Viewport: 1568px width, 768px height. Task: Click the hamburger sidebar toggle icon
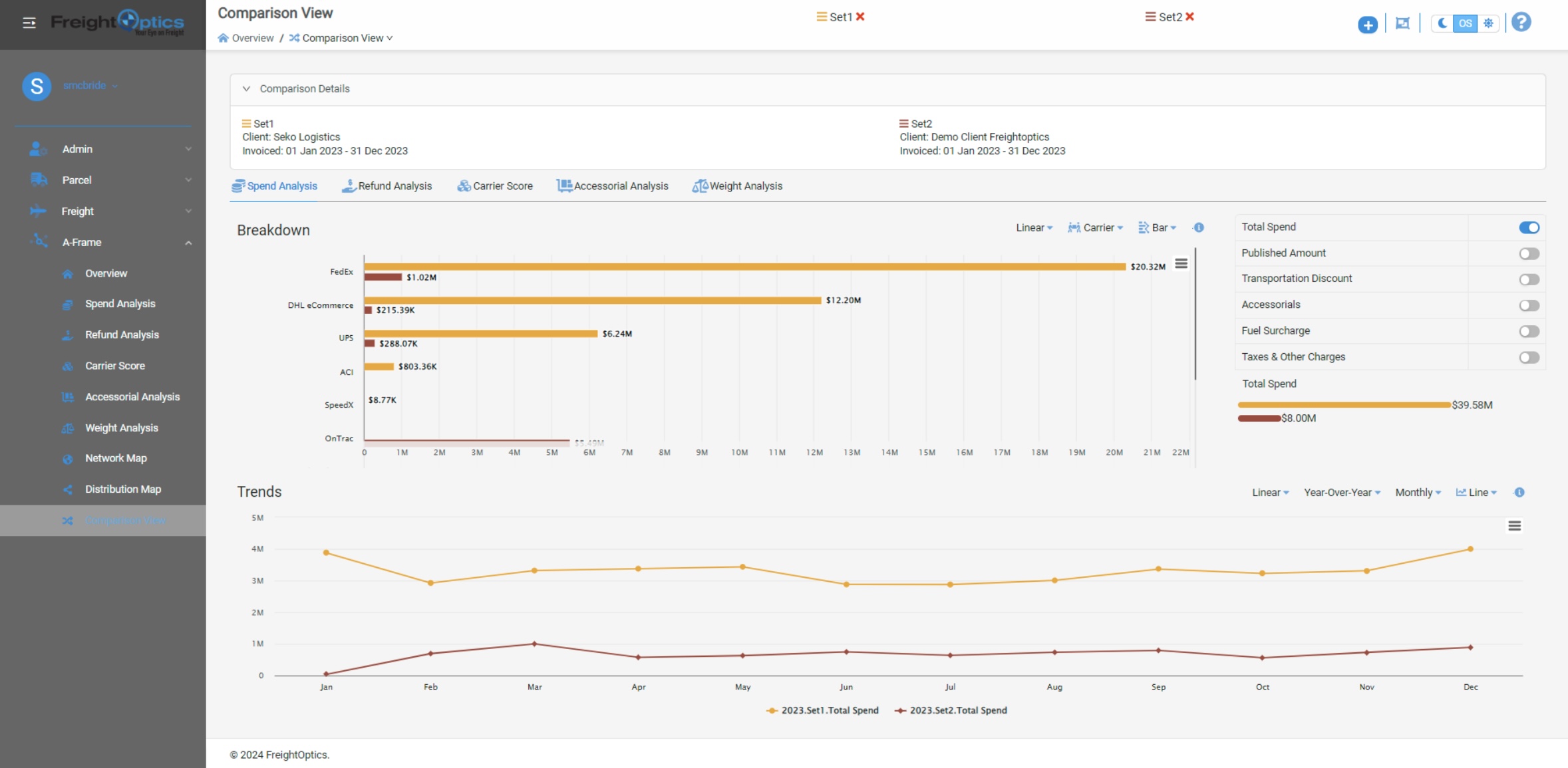pyautogui.click(x=29, y=23)
